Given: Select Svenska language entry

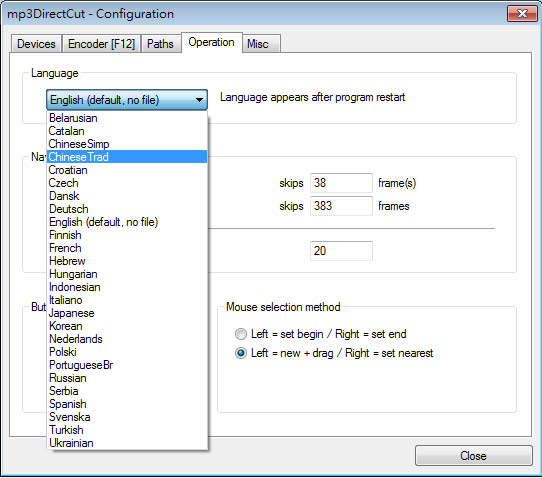Looking at the screenshot, I should coord(127,417).
